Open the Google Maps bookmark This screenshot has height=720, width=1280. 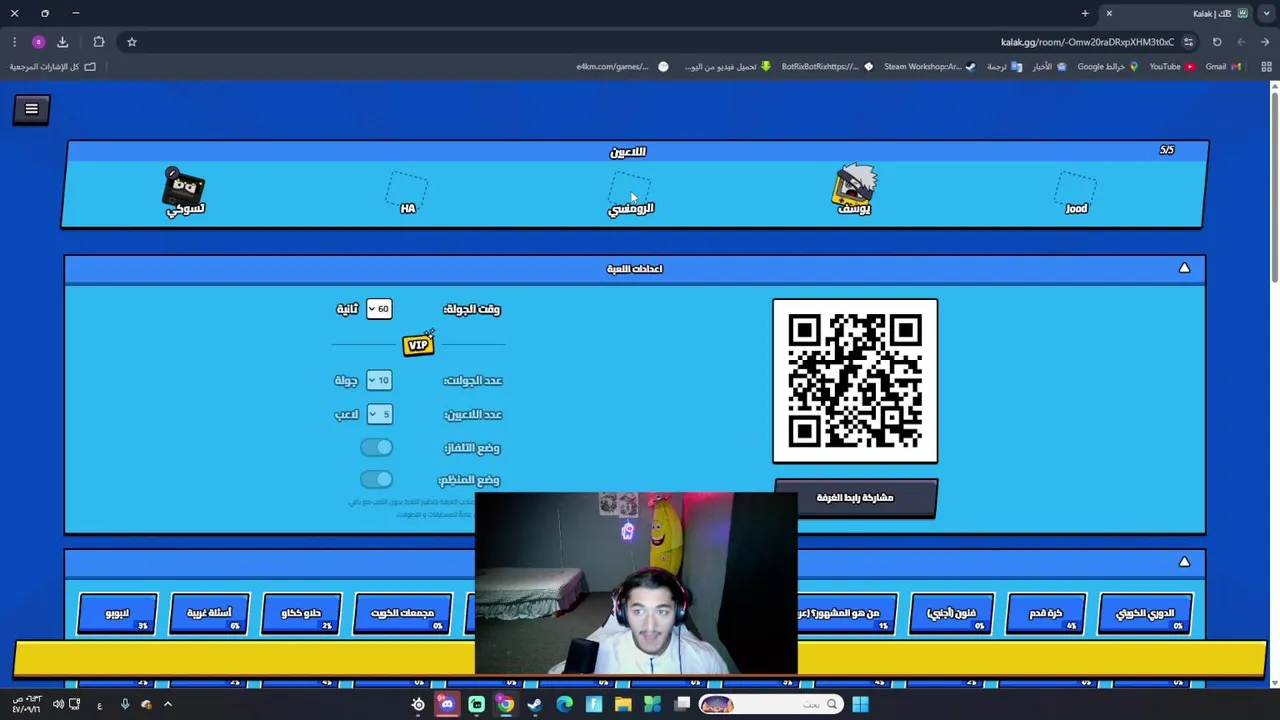click(1107, 67)
